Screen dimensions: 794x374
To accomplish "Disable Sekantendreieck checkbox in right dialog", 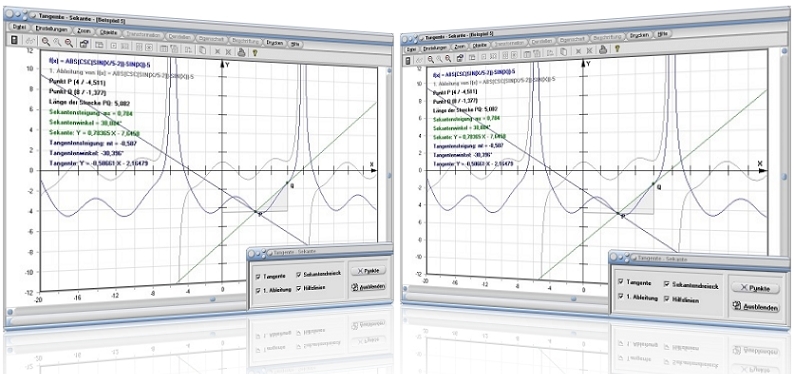I will click(x=667, y=284).
